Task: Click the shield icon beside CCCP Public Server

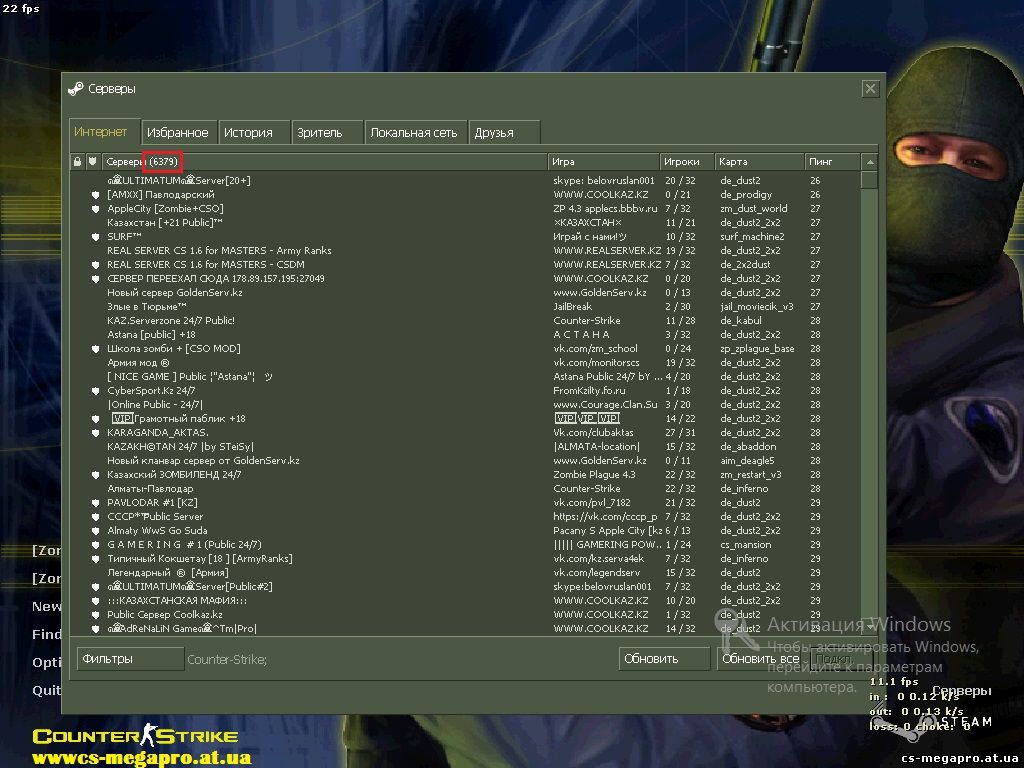Action: tap(95, 517)
